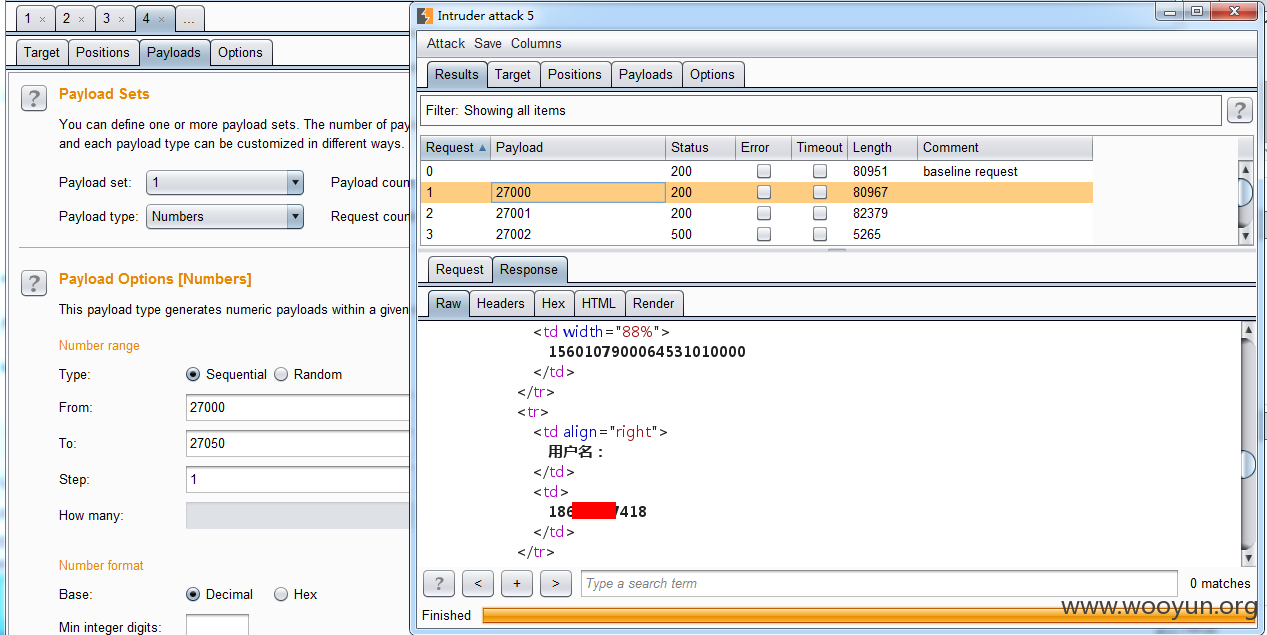Toggle Error checkbox for request 0
Image resolution: width=1267 pixels, height=635 pixels.
(764, 171)
